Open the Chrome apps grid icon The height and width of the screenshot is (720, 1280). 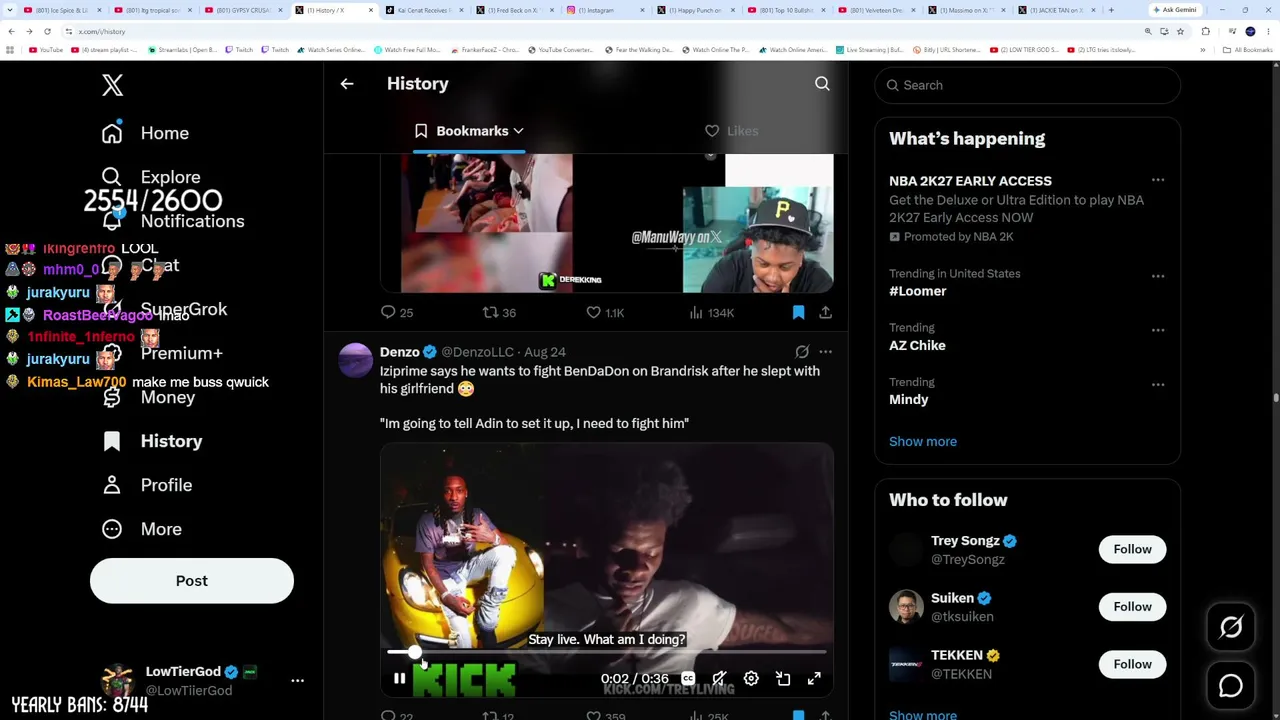tap(11, 50)
